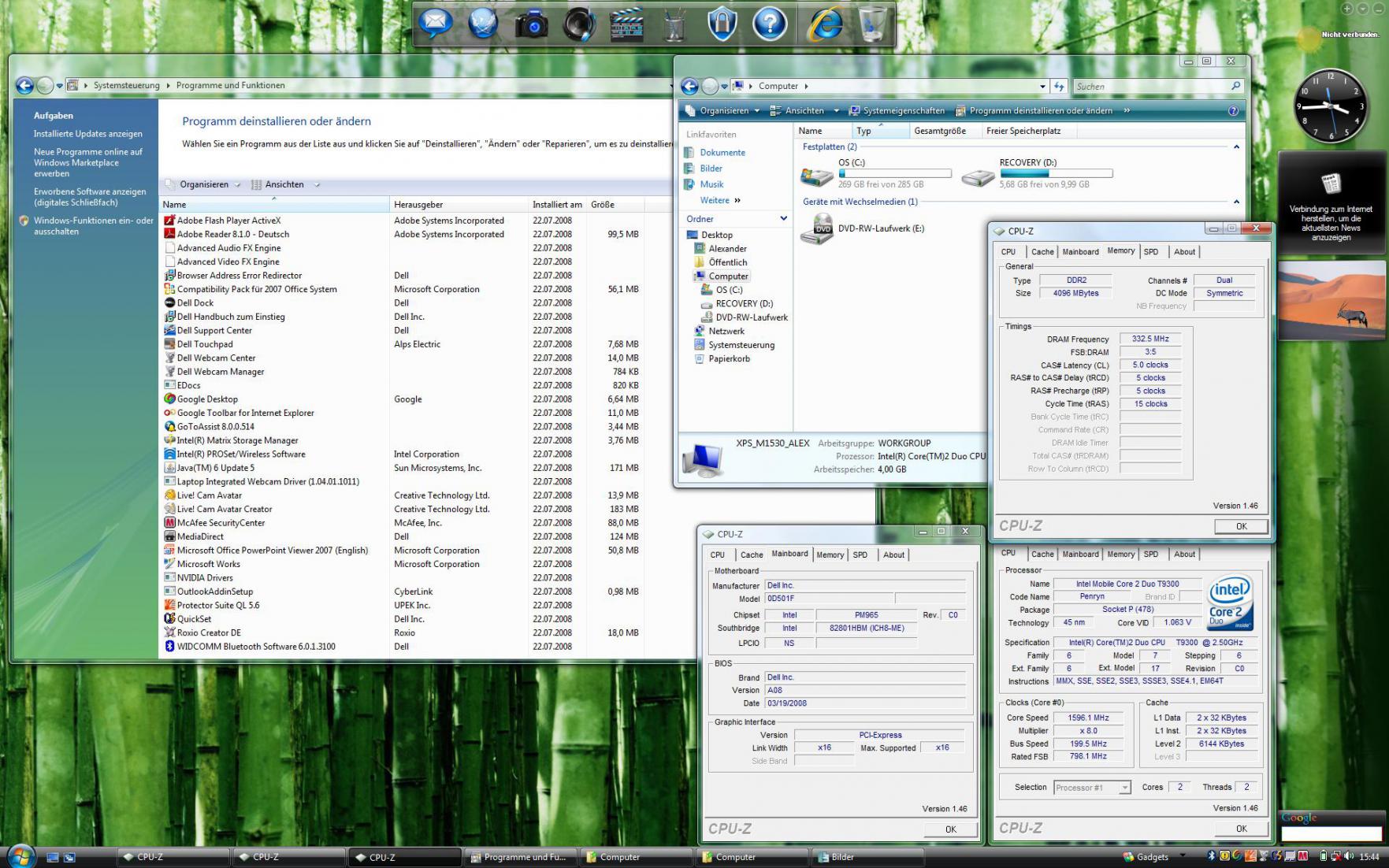Launch Internet Explorer from the dock
The width and height of the screenshot is (1389, 868).
(825, 24)
